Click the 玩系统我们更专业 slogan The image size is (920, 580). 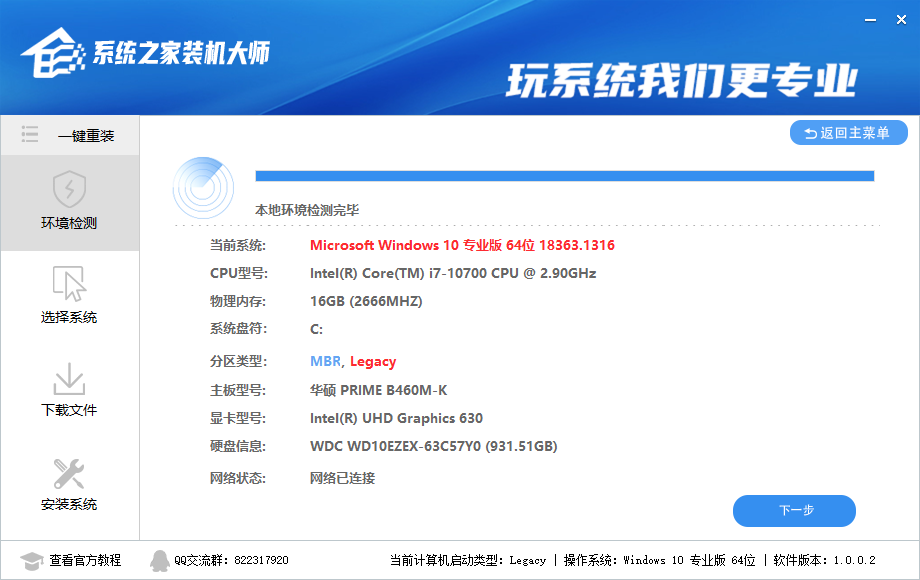[x=682, y=80]
